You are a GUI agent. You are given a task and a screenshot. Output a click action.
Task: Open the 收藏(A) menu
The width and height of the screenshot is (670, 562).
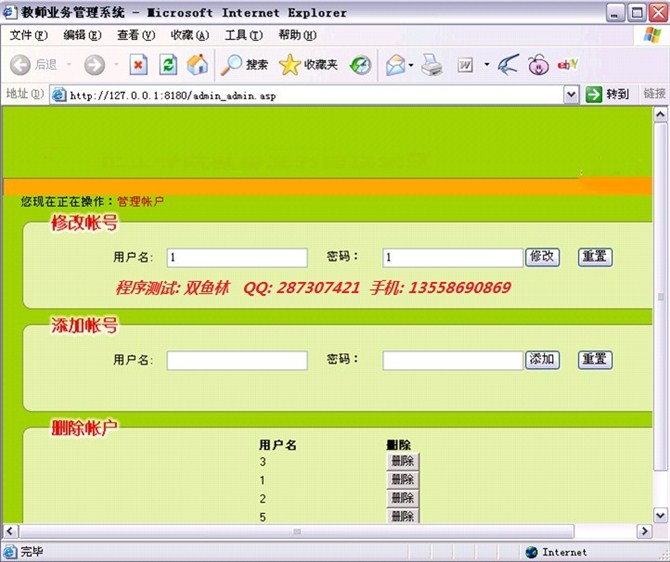pyautogui.click(x=190, y=35)
